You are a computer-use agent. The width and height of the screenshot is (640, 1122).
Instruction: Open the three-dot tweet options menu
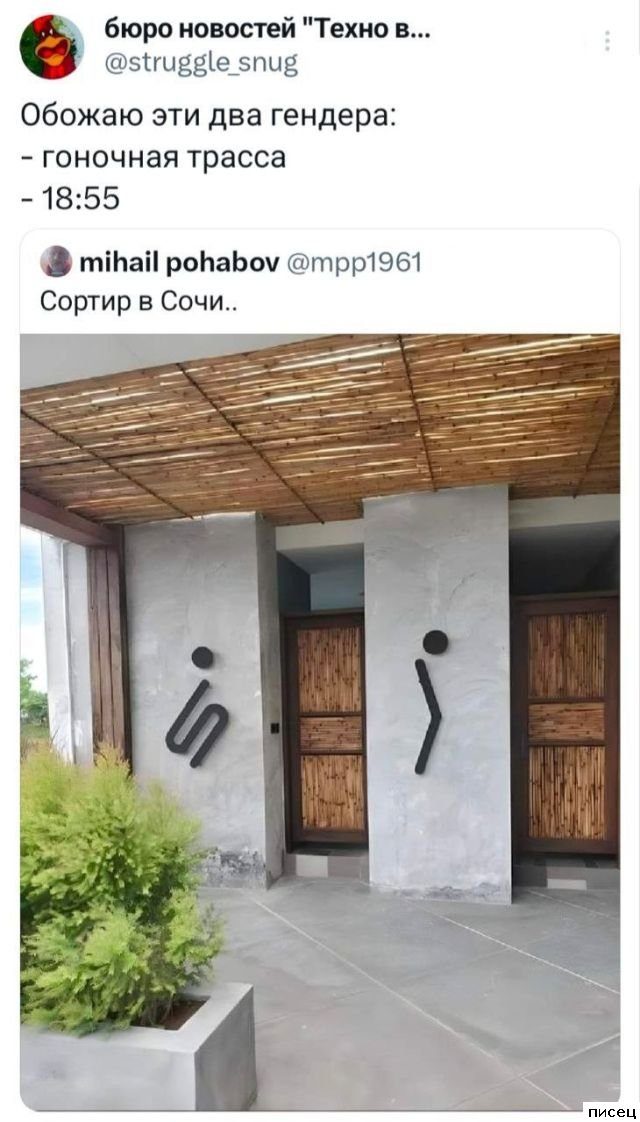tap(607, 41)
